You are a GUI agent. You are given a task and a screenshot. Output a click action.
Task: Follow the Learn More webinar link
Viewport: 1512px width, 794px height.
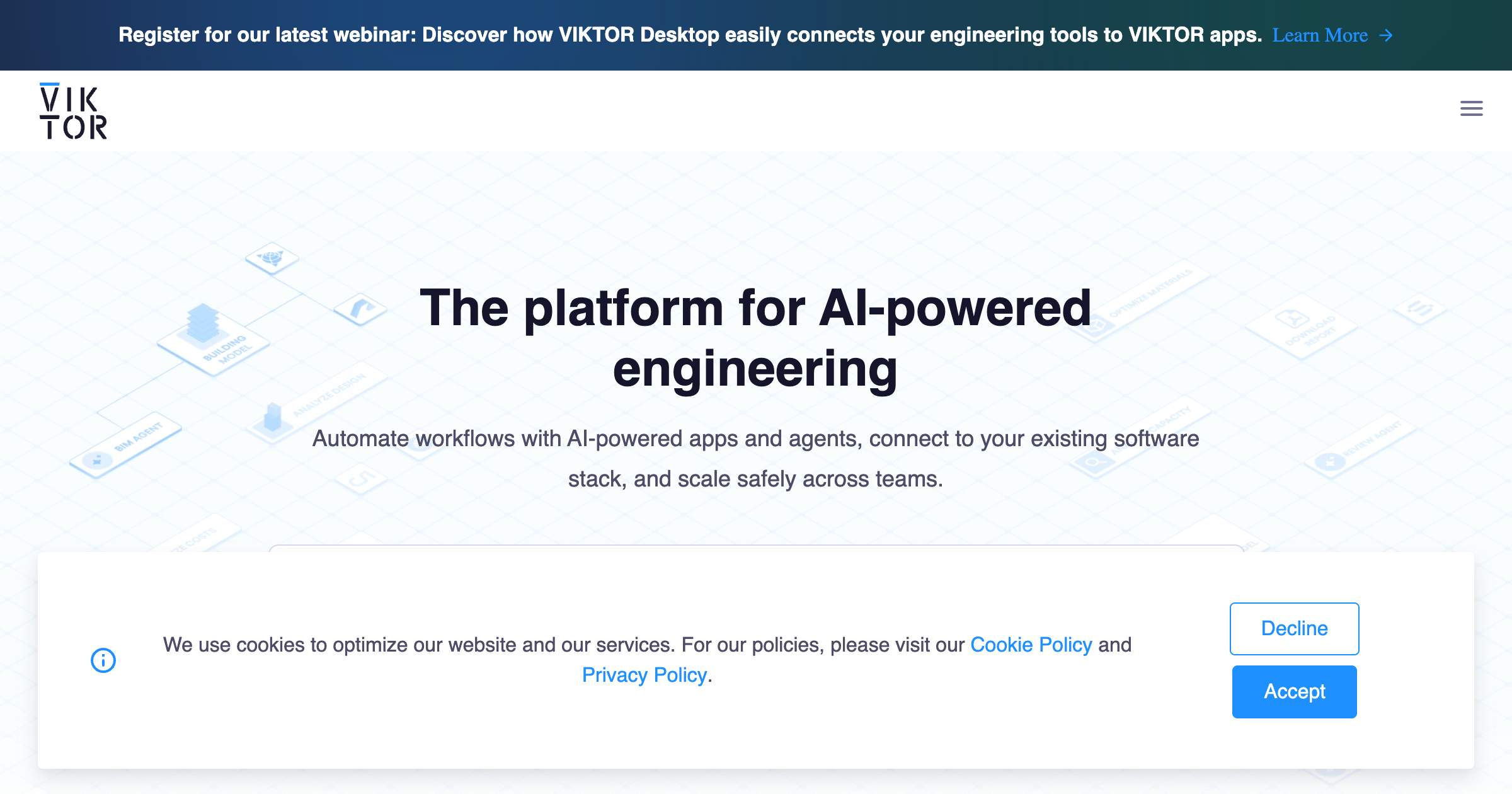pos(1320,35)
